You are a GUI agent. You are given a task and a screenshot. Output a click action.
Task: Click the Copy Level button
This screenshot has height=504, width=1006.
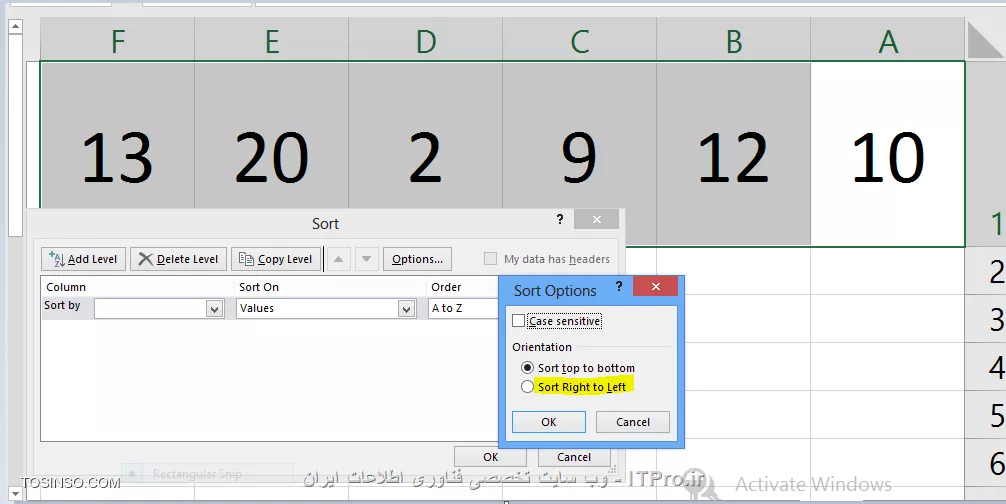pyautogui.click(x=276, y=259)
